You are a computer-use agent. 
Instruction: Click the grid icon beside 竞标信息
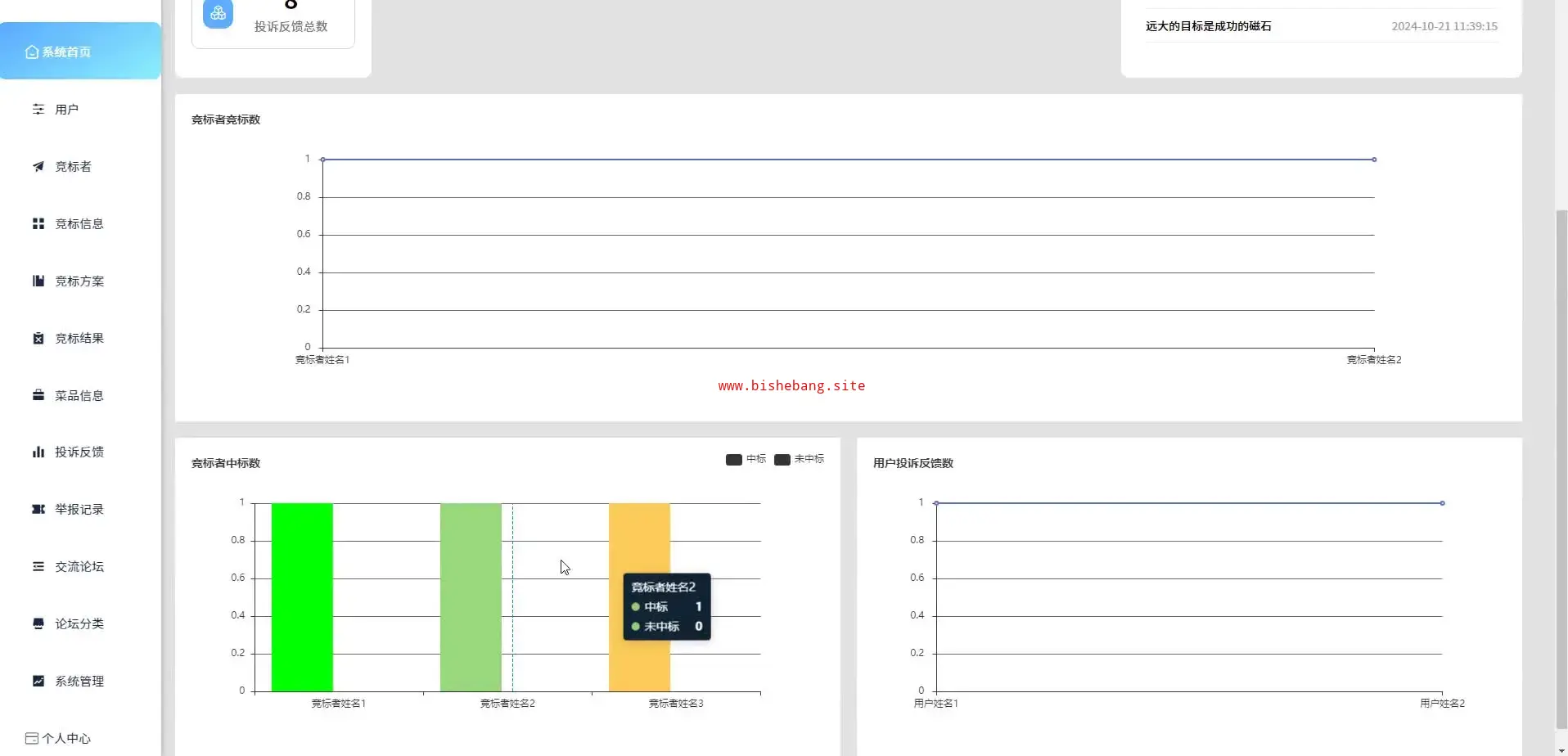tap(38, 224)
